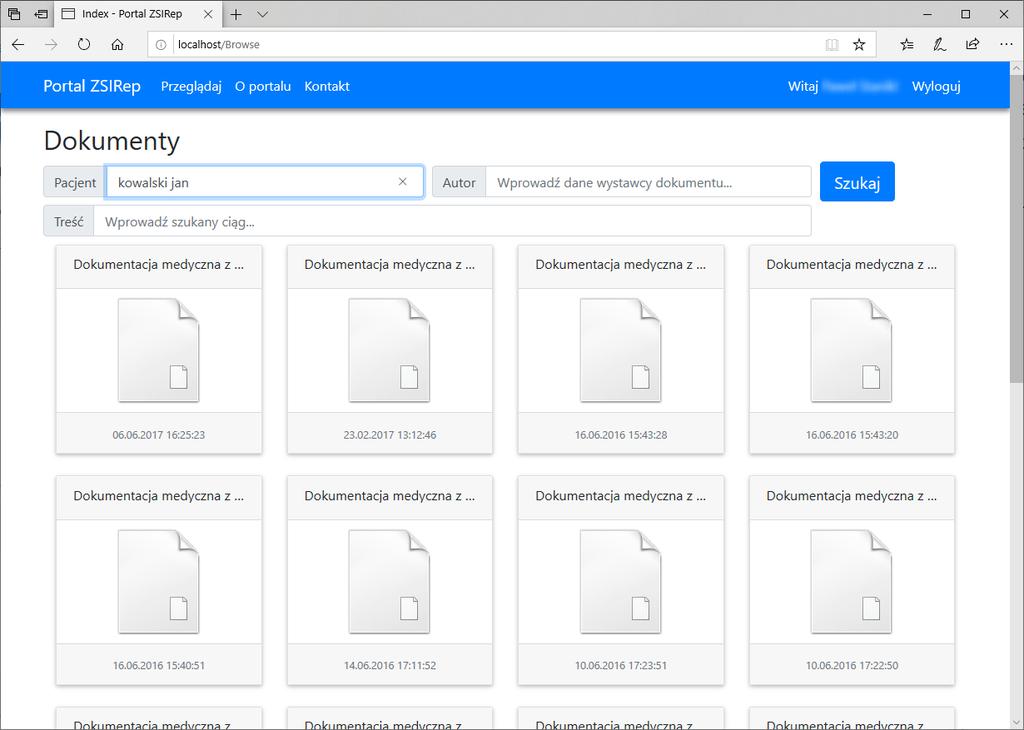Open the browser home page
Screen dimensions: 1024x730
pos(118,44)
